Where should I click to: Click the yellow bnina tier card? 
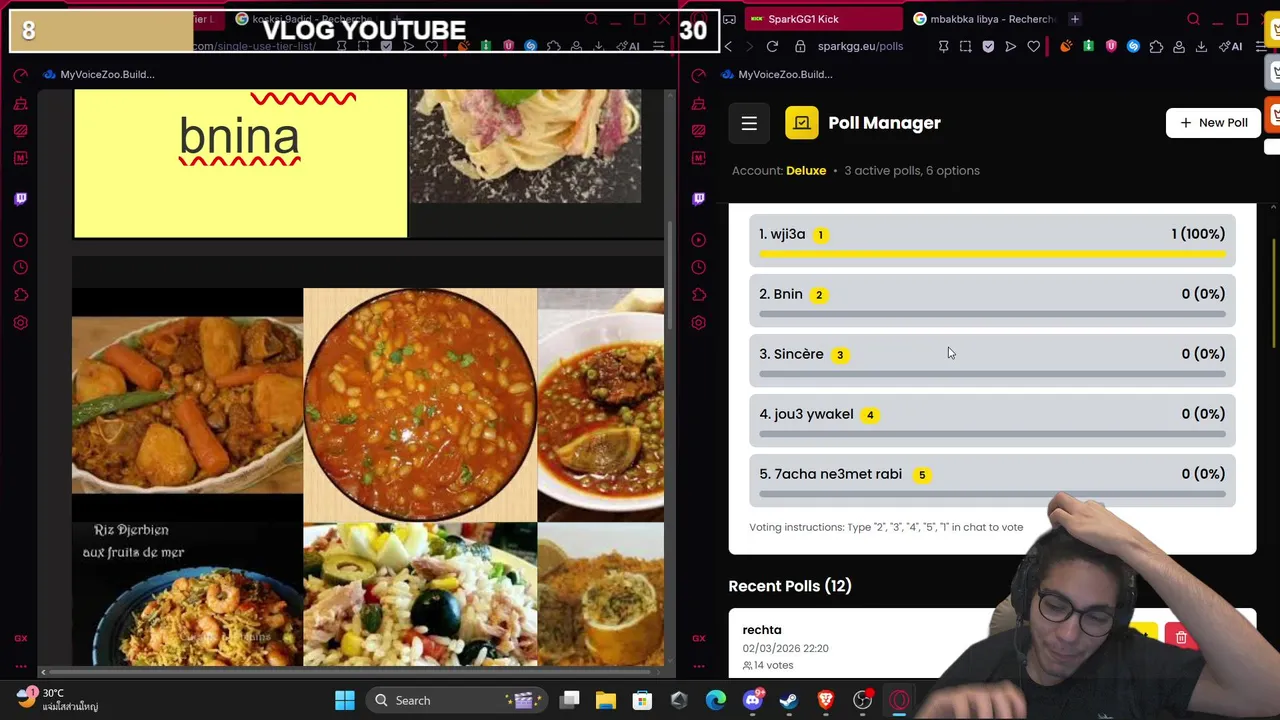click(x=240, y=164)
